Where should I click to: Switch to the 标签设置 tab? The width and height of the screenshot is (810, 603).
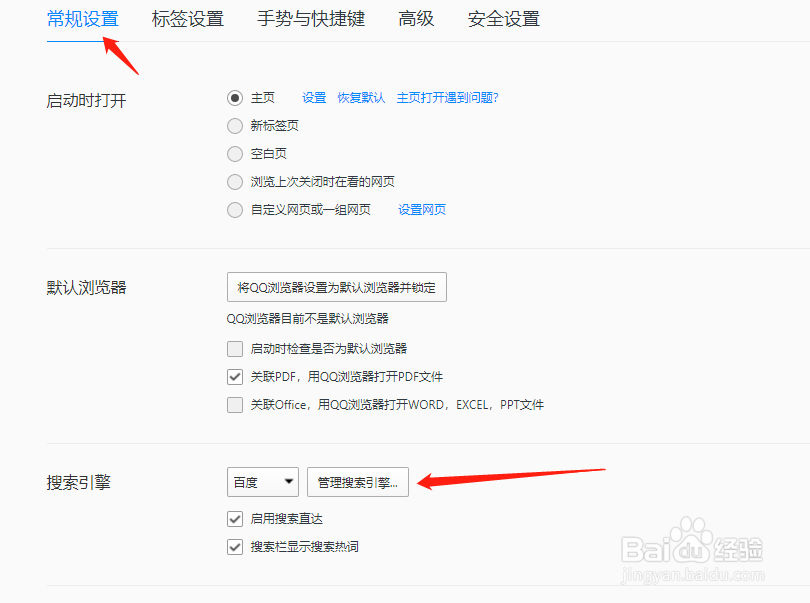pyautogui.click(x=188, y=19)
